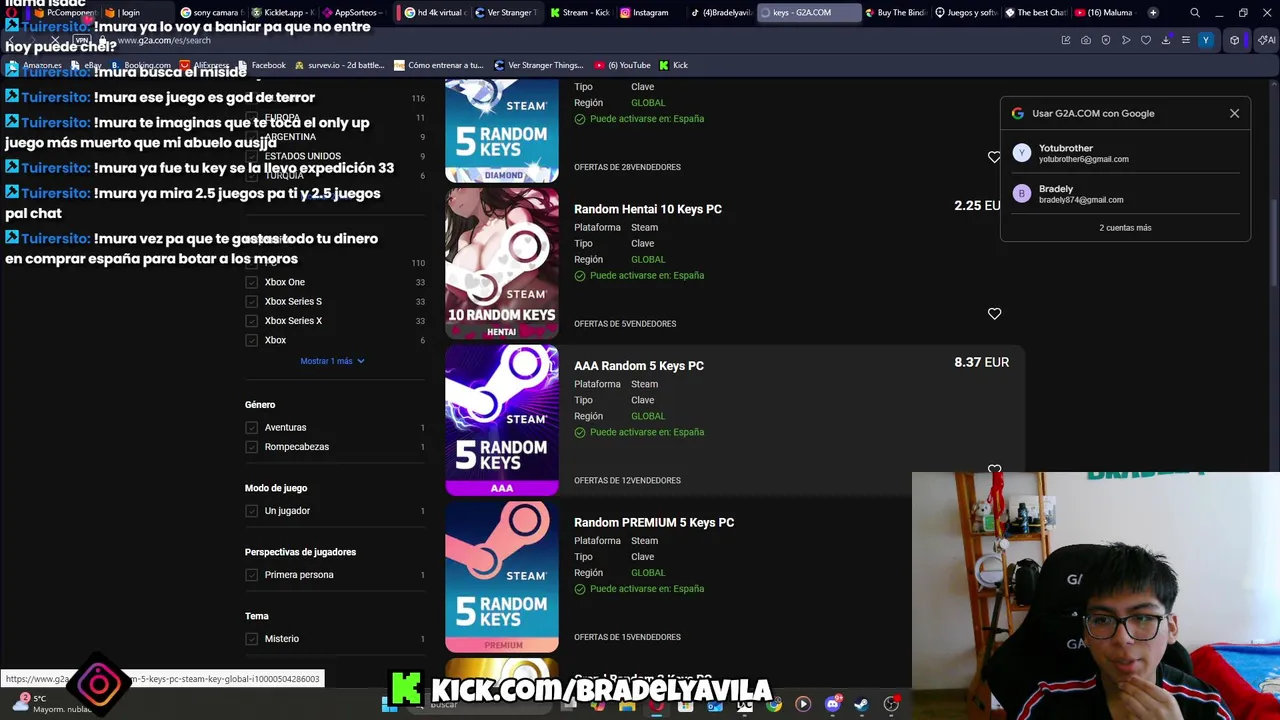Add Random Hentai 10 Keys to wishlist

click(994, 313)
